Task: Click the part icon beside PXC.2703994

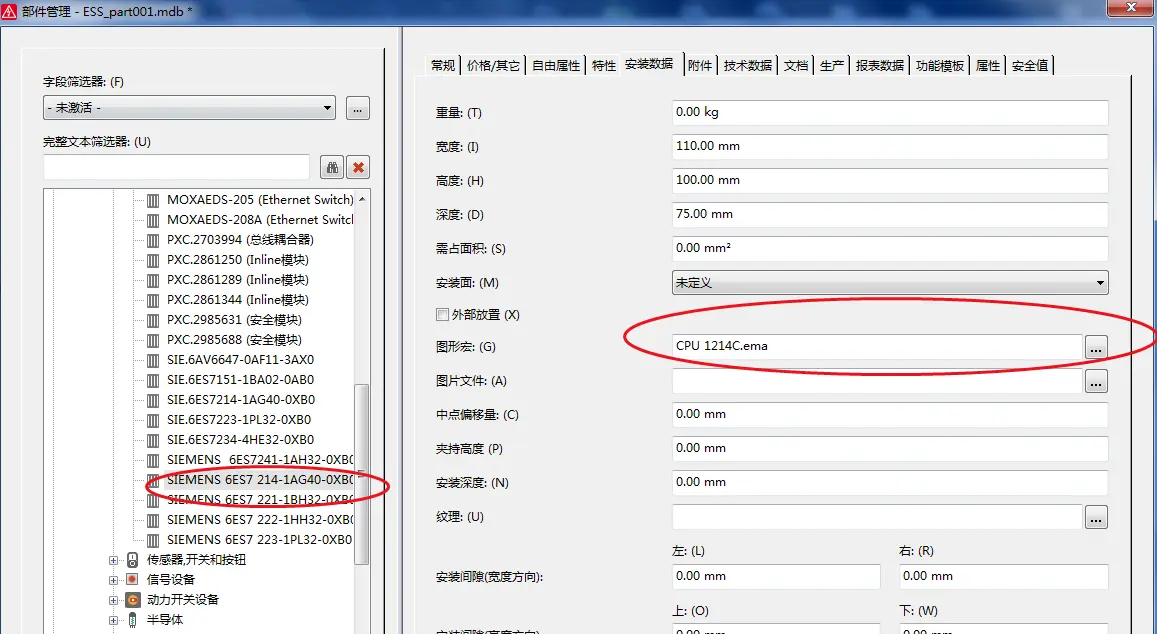Action: coord(153,240)
